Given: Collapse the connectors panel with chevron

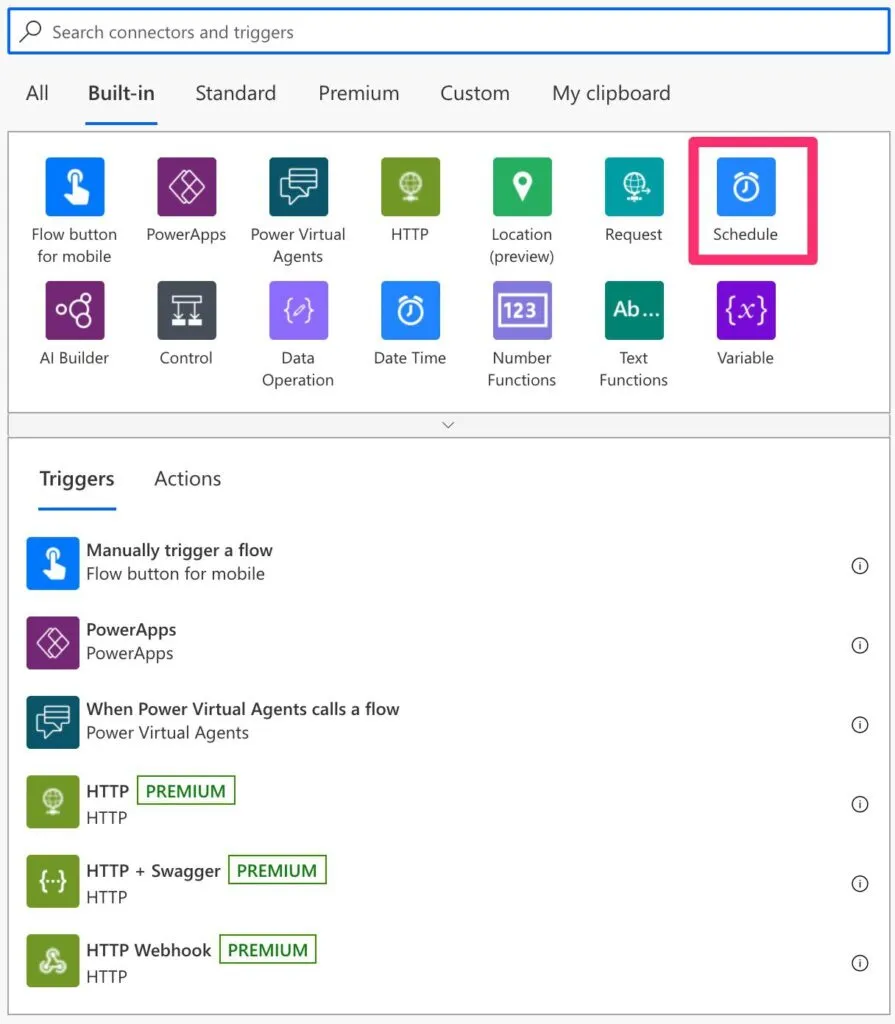Looking at the screenshot, I should tap(448, 425).
